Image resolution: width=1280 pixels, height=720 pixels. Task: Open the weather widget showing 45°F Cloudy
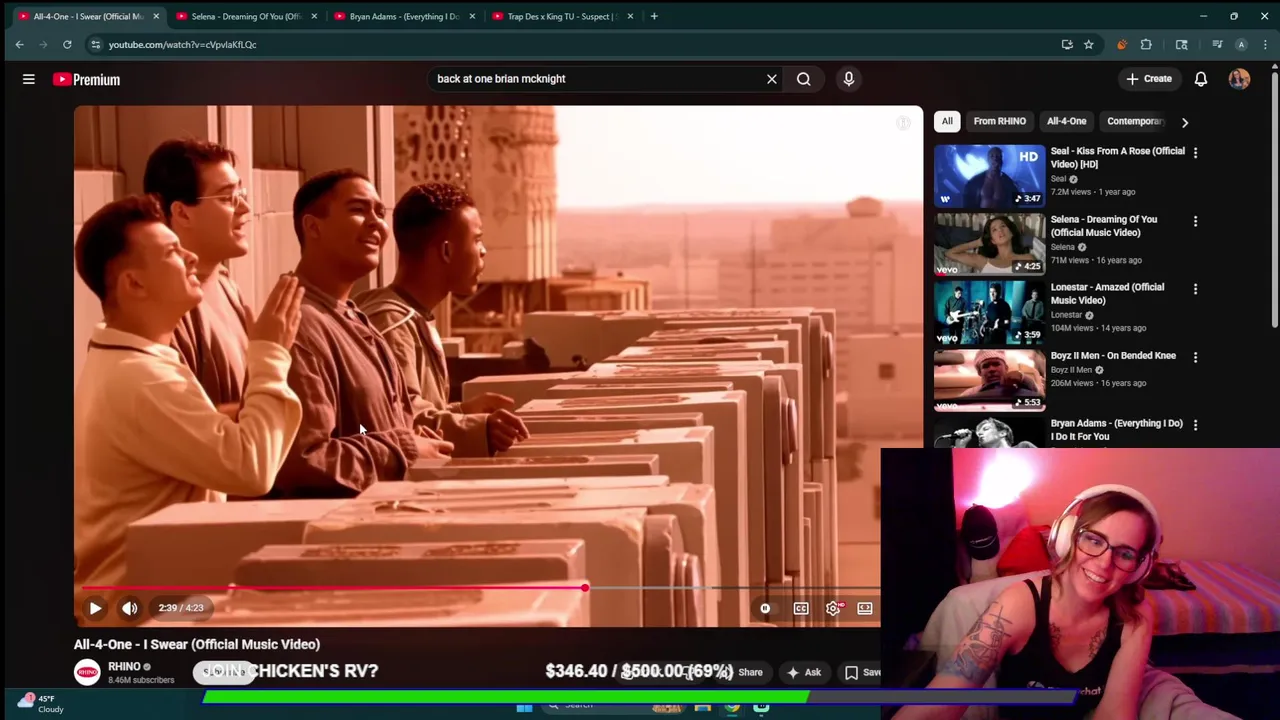tap(40, 704)
